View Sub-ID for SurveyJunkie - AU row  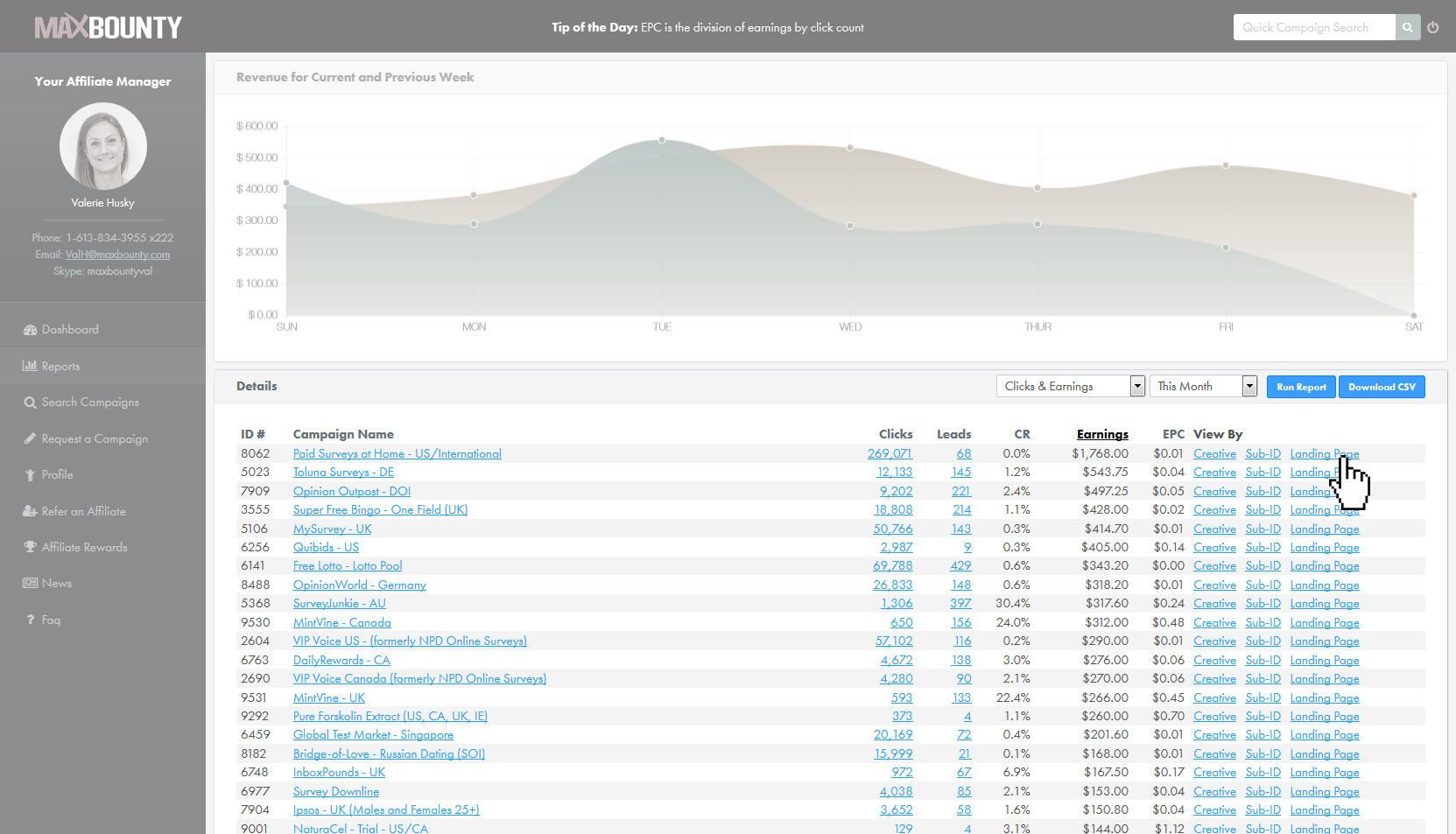click(x=1263, y=604)
